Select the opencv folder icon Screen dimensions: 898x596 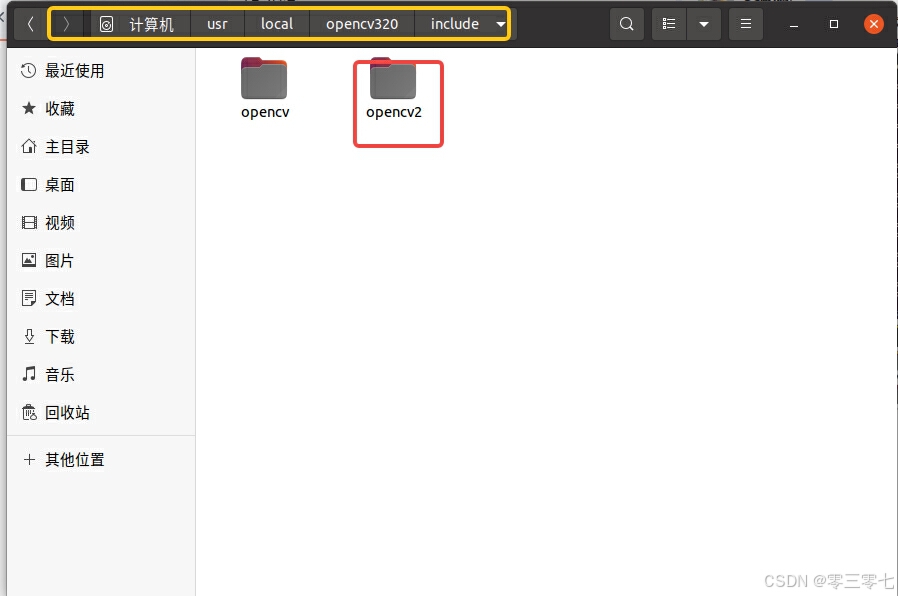pyautogui.click(x=264, y=78)
